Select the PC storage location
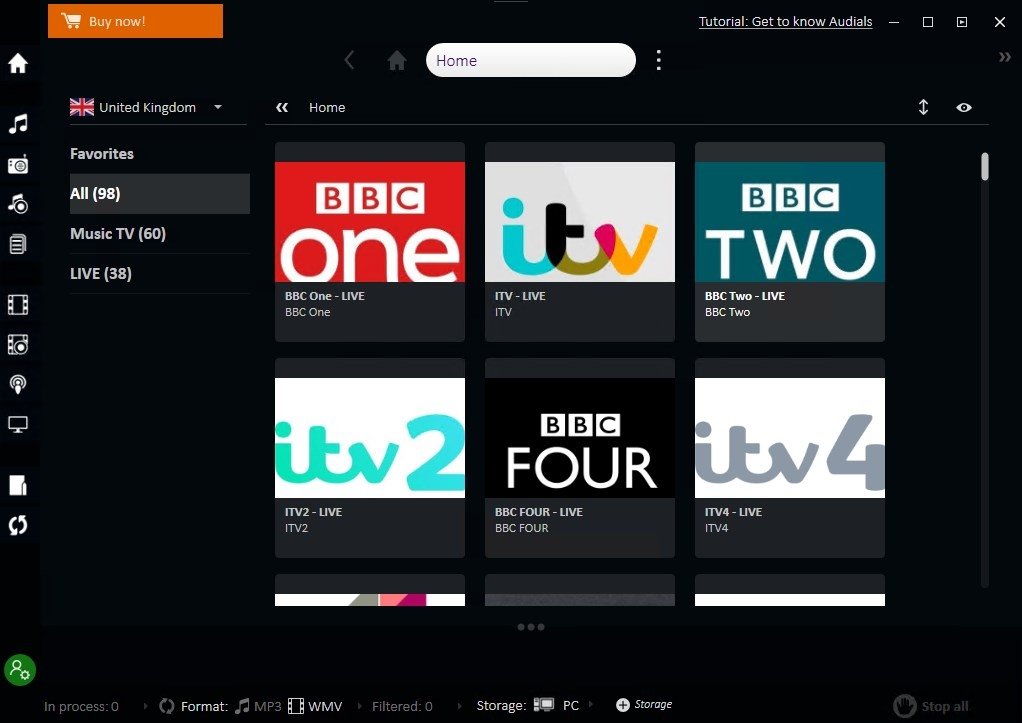The height and width of the screenshot is (723, 1022). click(557, 705)
